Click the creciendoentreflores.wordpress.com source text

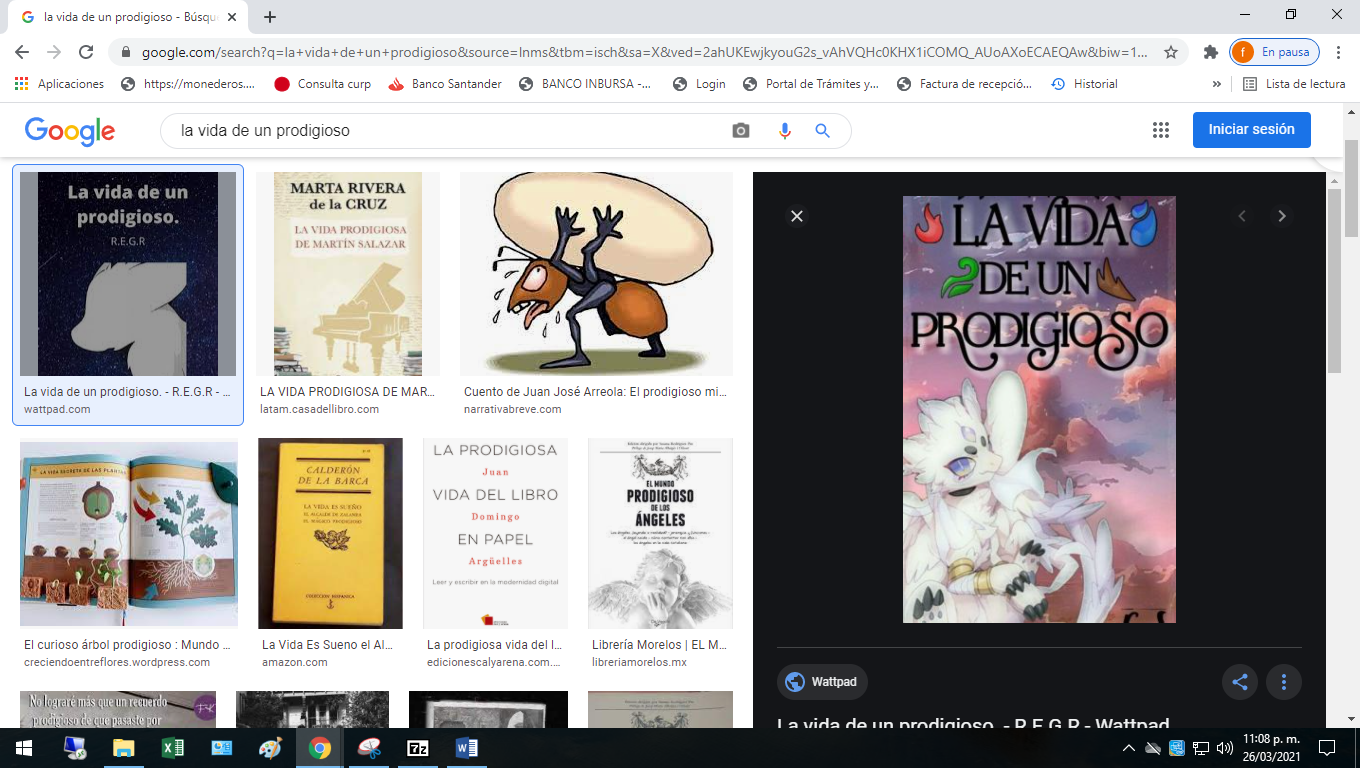coord(117,662)
